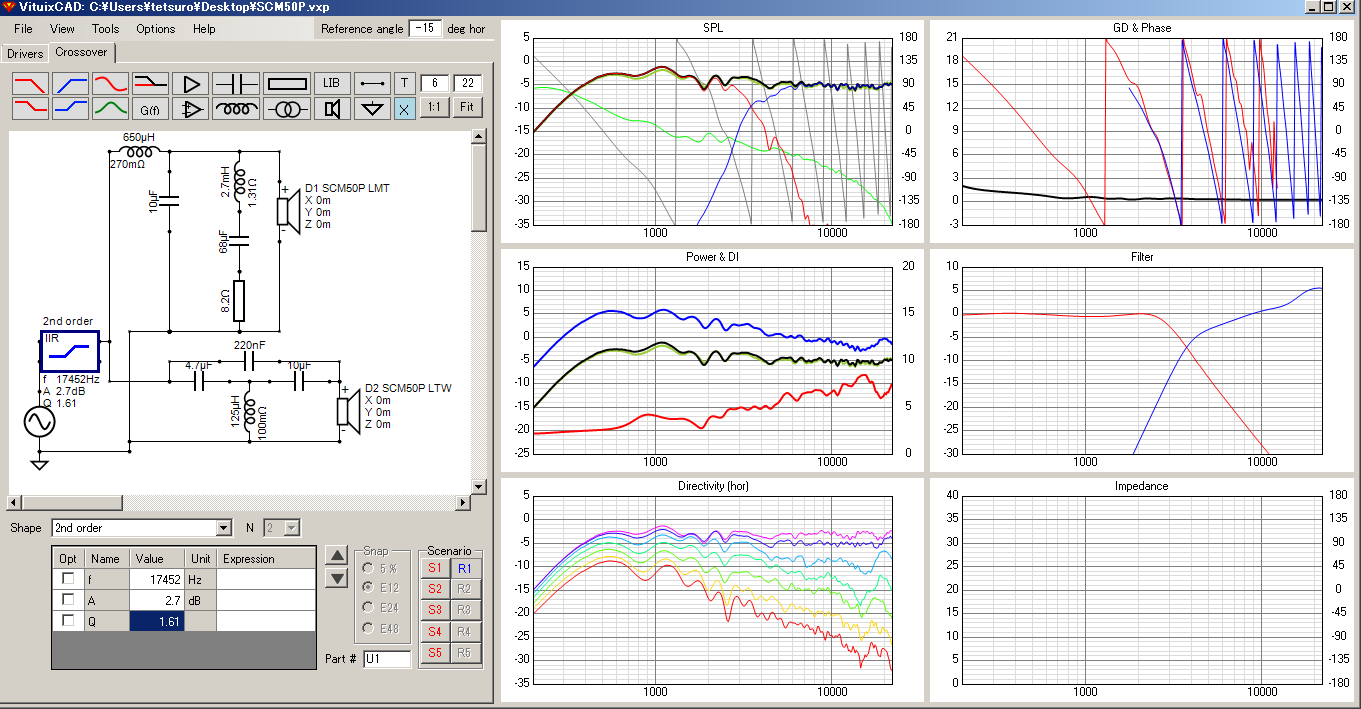This screenshot has height=709, width=1361.
Task: Insert a G(f) transfer function block
Action: pyautogui.click(x=150, y=108)
